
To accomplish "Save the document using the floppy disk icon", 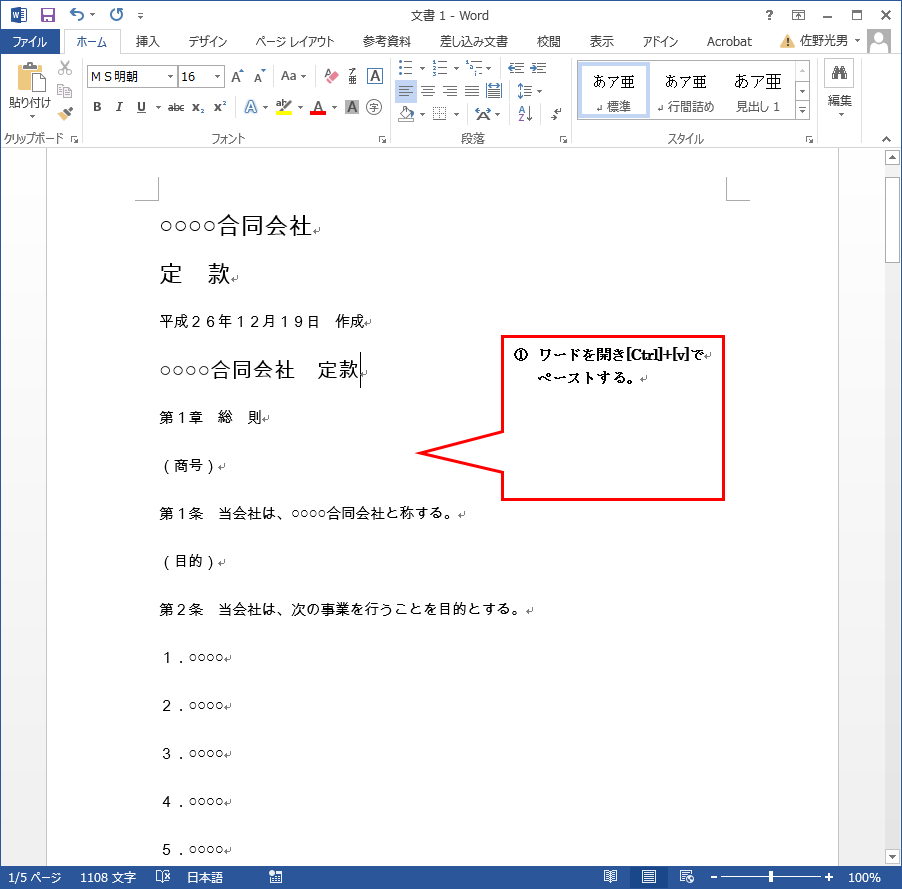I will point(47,15).
